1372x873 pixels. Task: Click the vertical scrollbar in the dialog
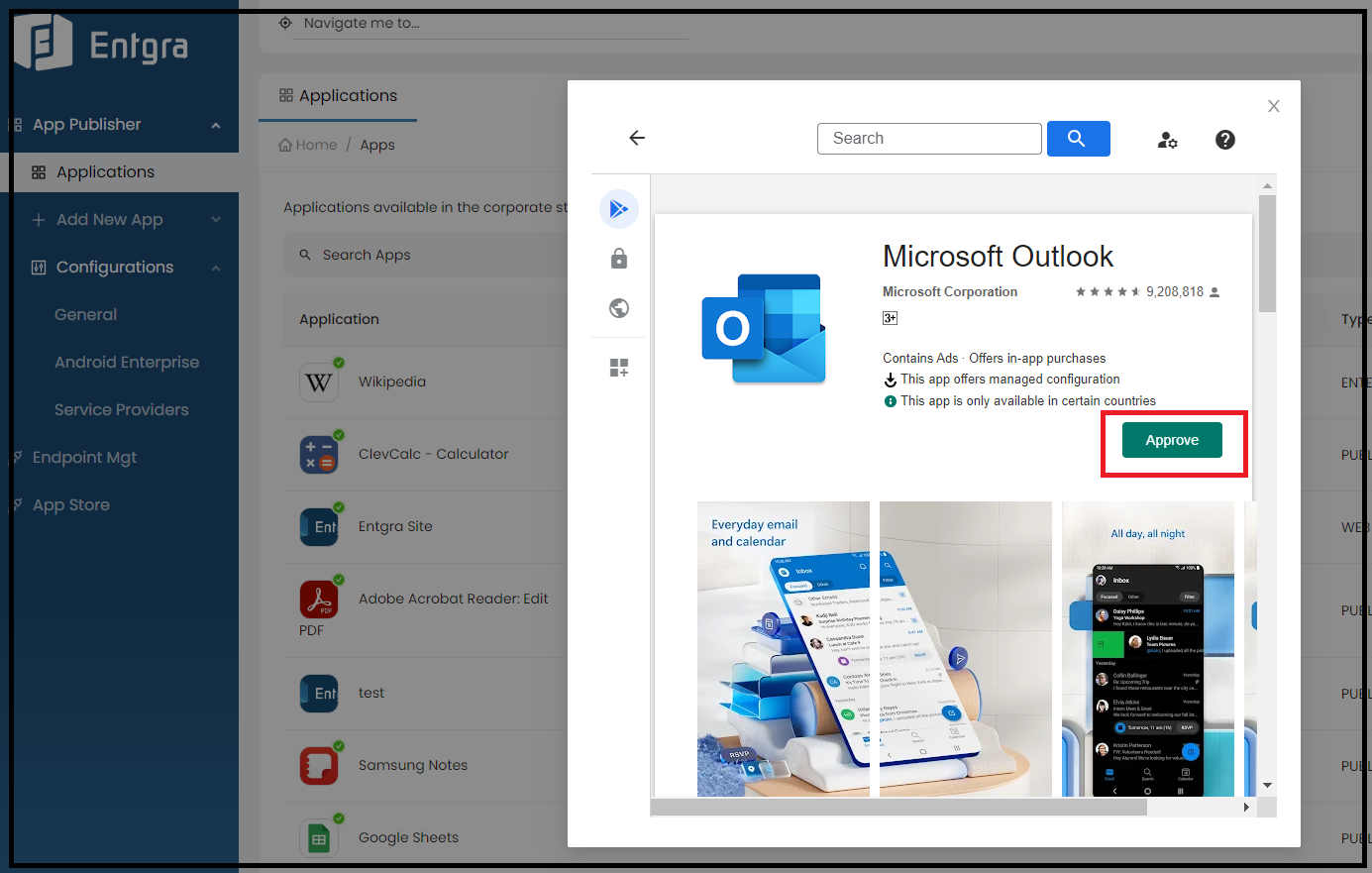coord(1267,253)
